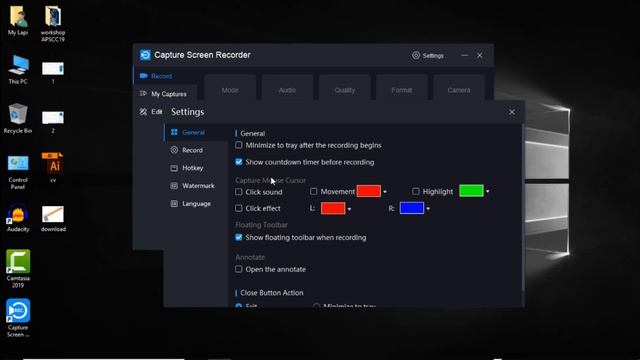The image size is (640, 360).
Task: Select the desktop file icon named 2
Action: (53, 118)
